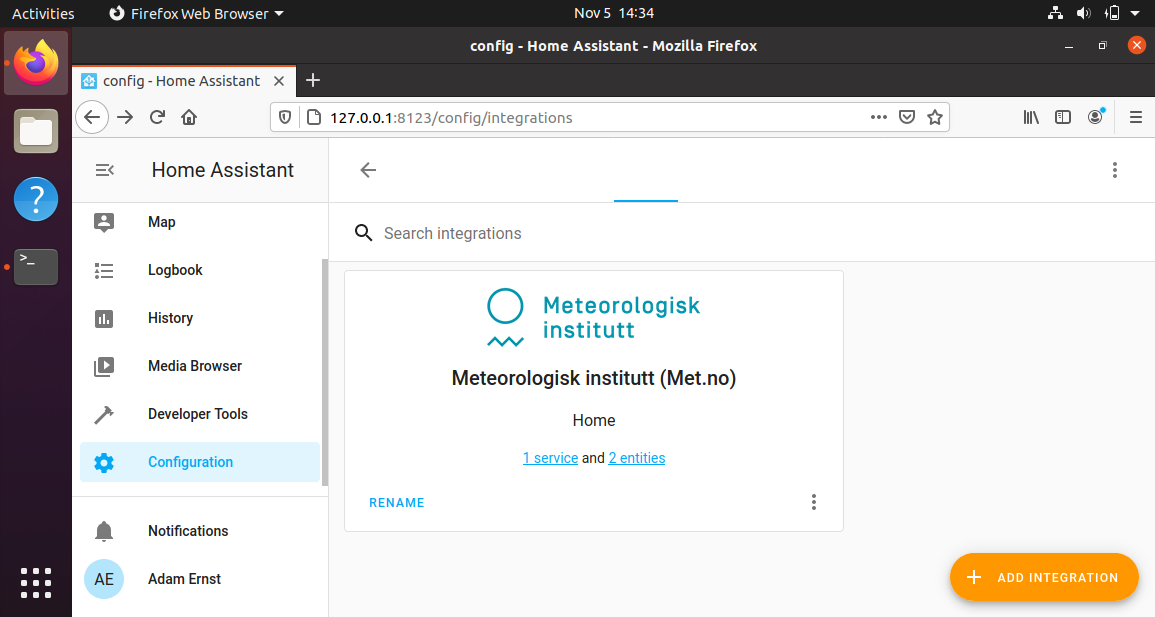Close the config - Home Assistant tab

click(x=279, y=81)
